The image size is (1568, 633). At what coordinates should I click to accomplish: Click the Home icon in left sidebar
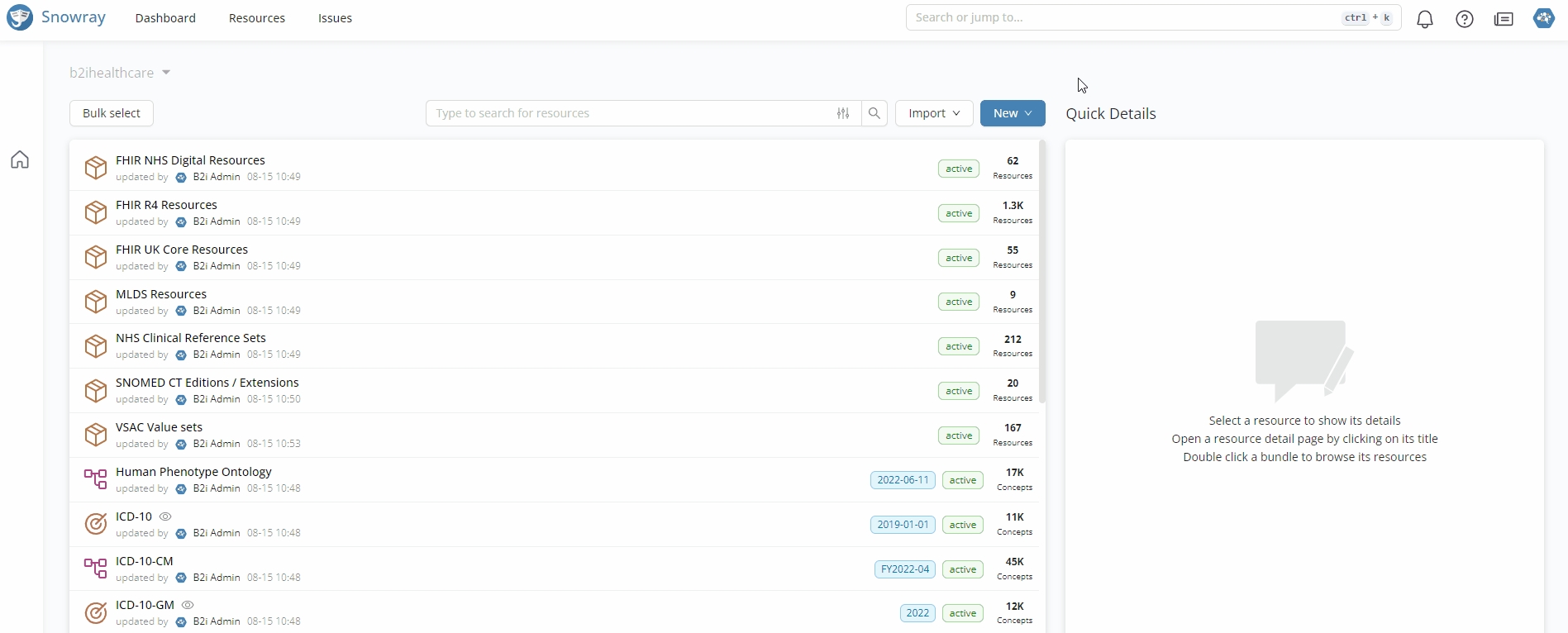tap(20, 159)
